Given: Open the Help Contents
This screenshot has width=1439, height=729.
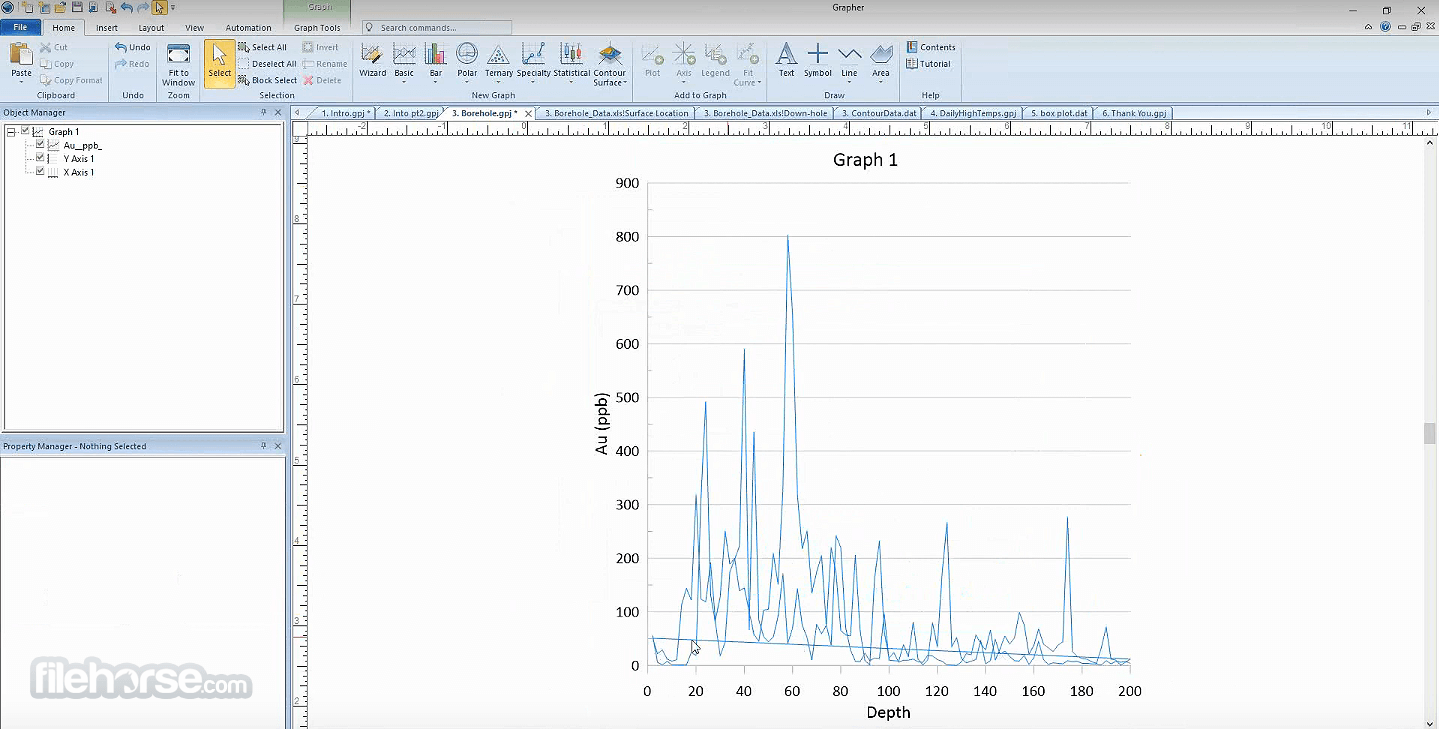Looking at the screenshot, I should pyautogui.click(x=930, y=47).
